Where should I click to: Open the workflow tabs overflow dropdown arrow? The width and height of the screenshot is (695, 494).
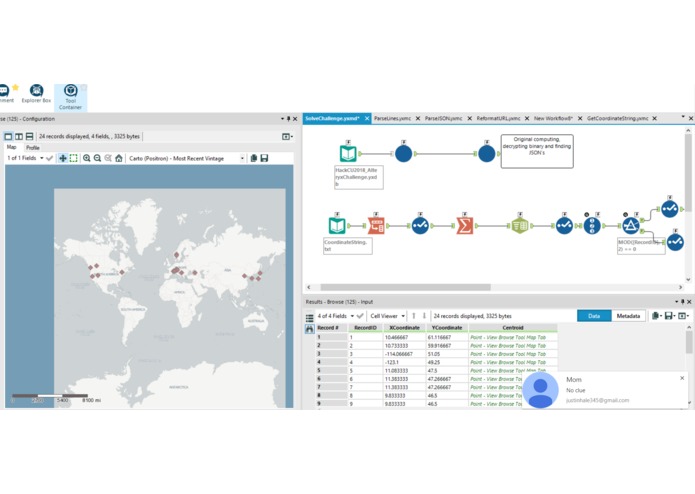(683, 118)
